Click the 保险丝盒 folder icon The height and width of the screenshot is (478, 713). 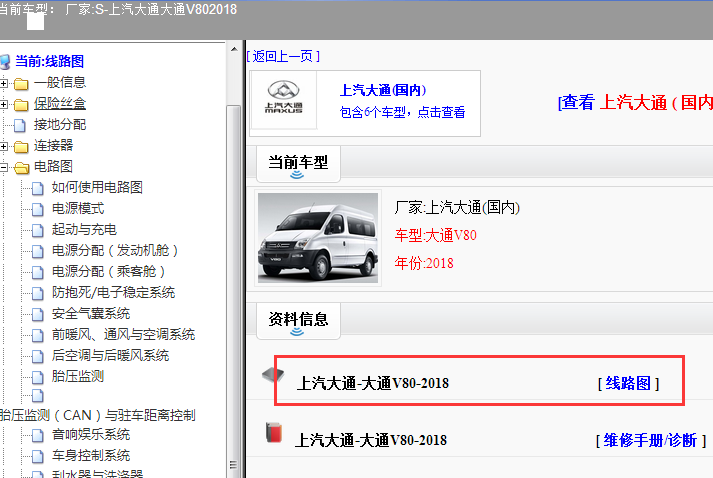pos(21,105)
